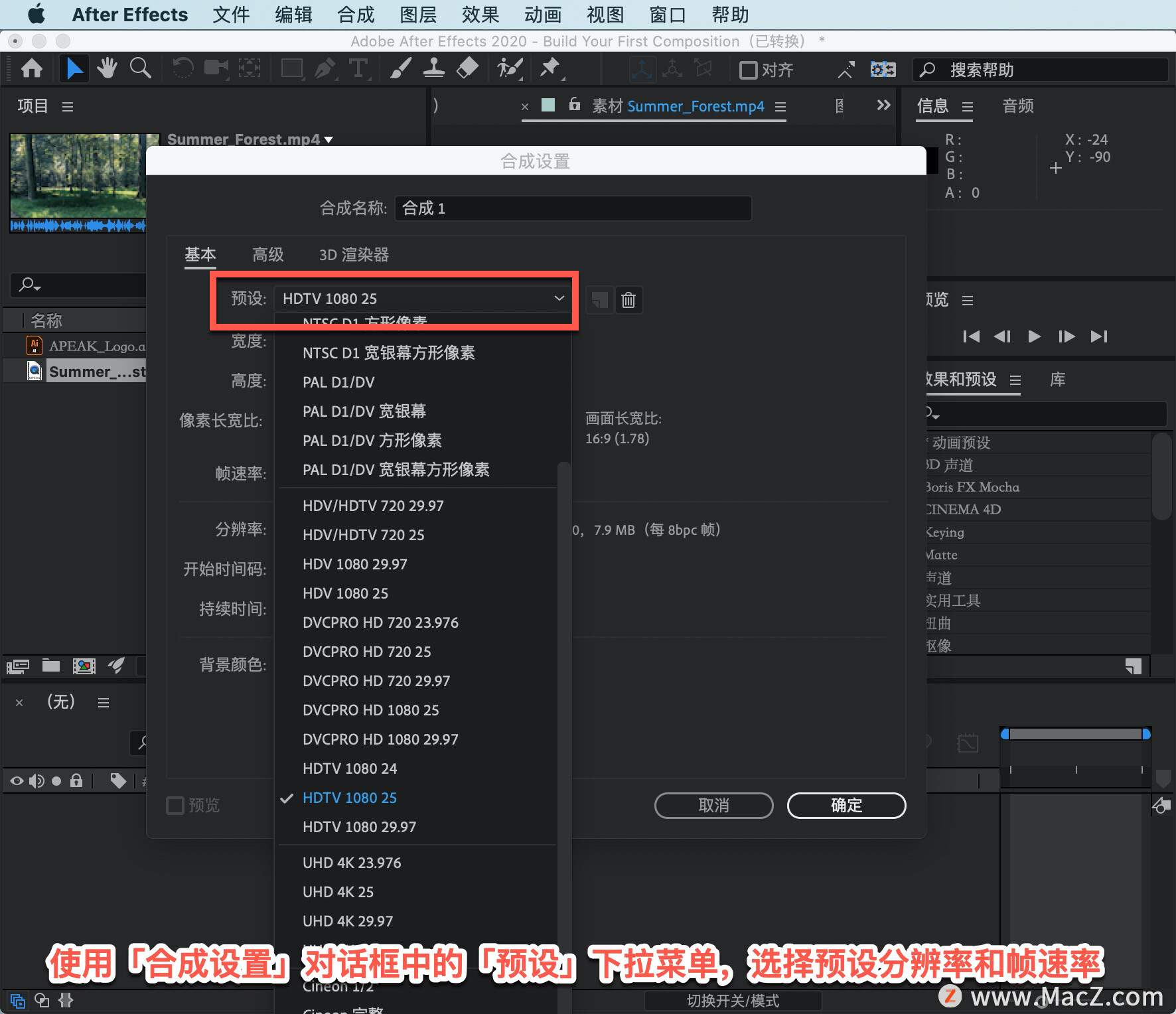Select the Selection arrow tool
The image size is (1176, 1014).
[74, 68]
